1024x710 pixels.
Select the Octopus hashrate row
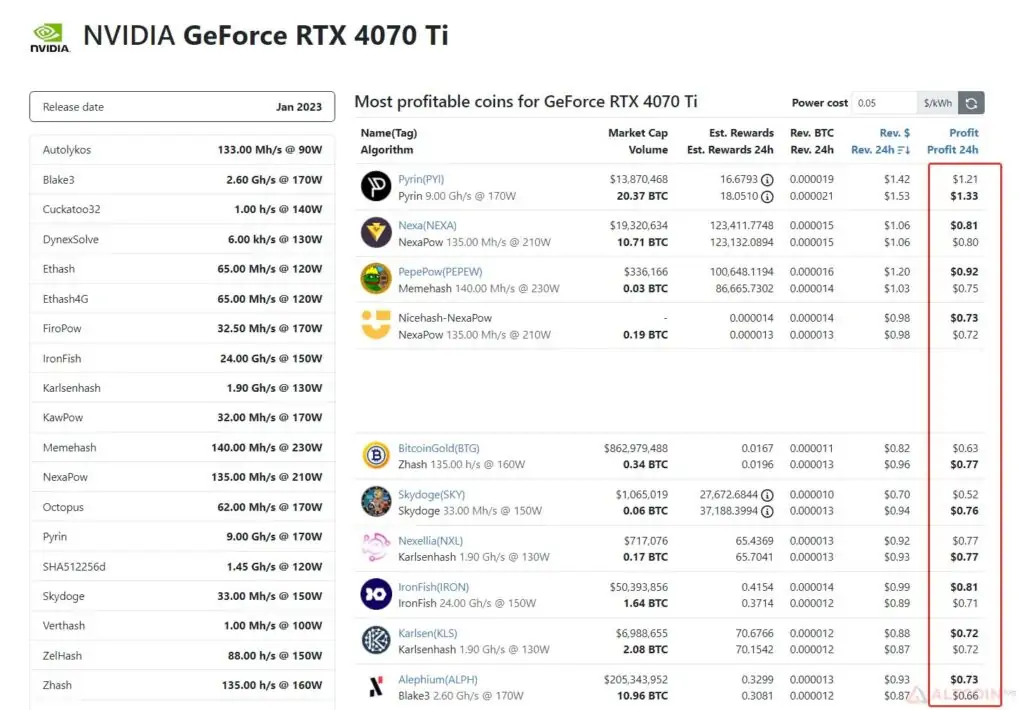pyautogui.click(x=182, y=507)
